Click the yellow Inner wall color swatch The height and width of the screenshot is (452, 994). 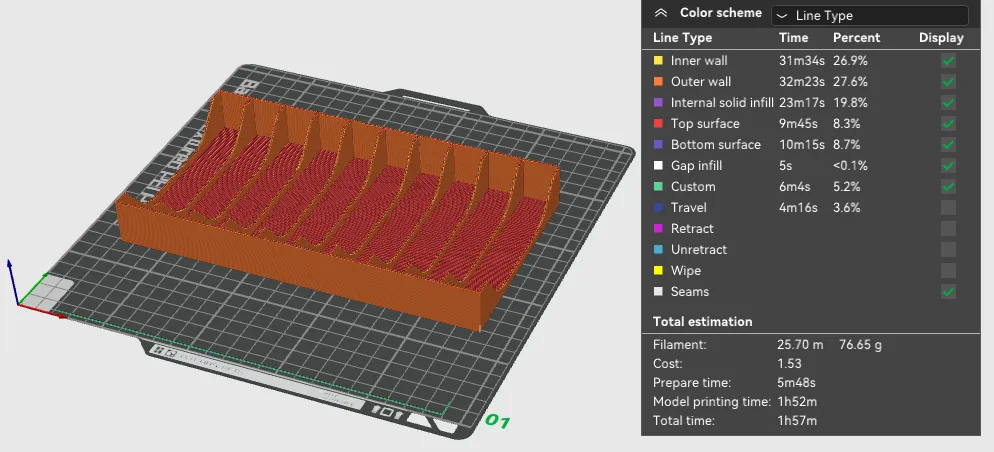point(658,61)
